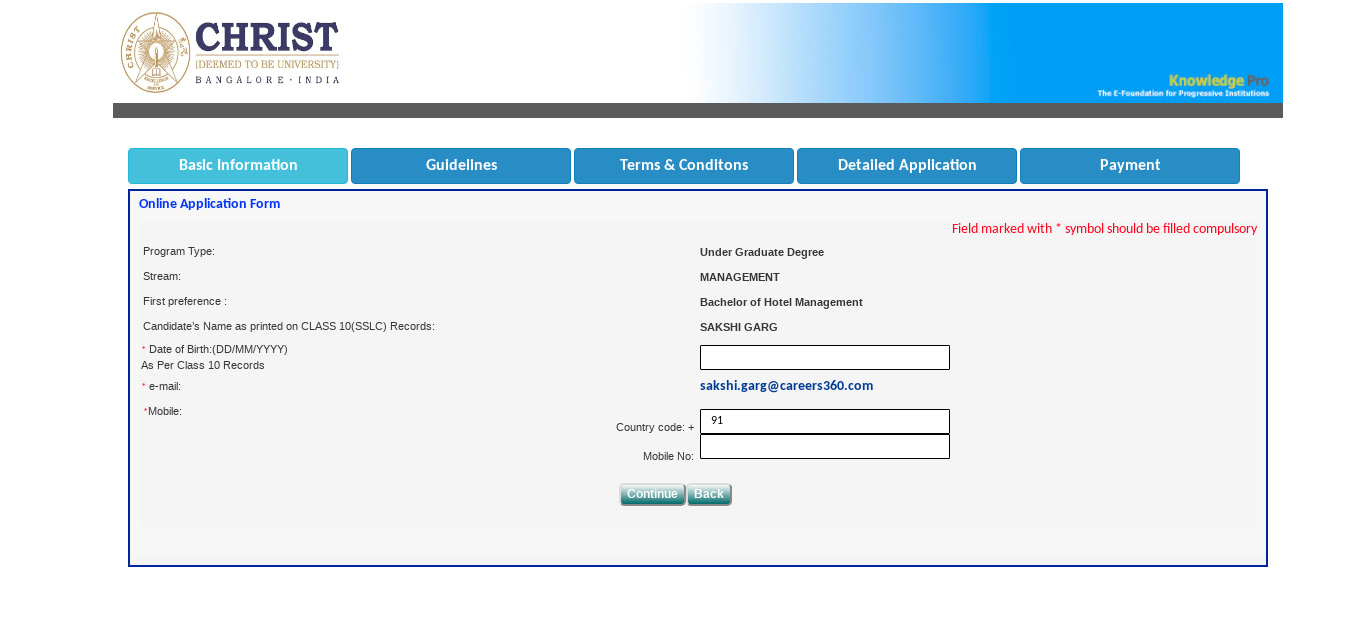Click the MANAGEMENT stream value
The image size is (1366, 634).
(739, 277)
